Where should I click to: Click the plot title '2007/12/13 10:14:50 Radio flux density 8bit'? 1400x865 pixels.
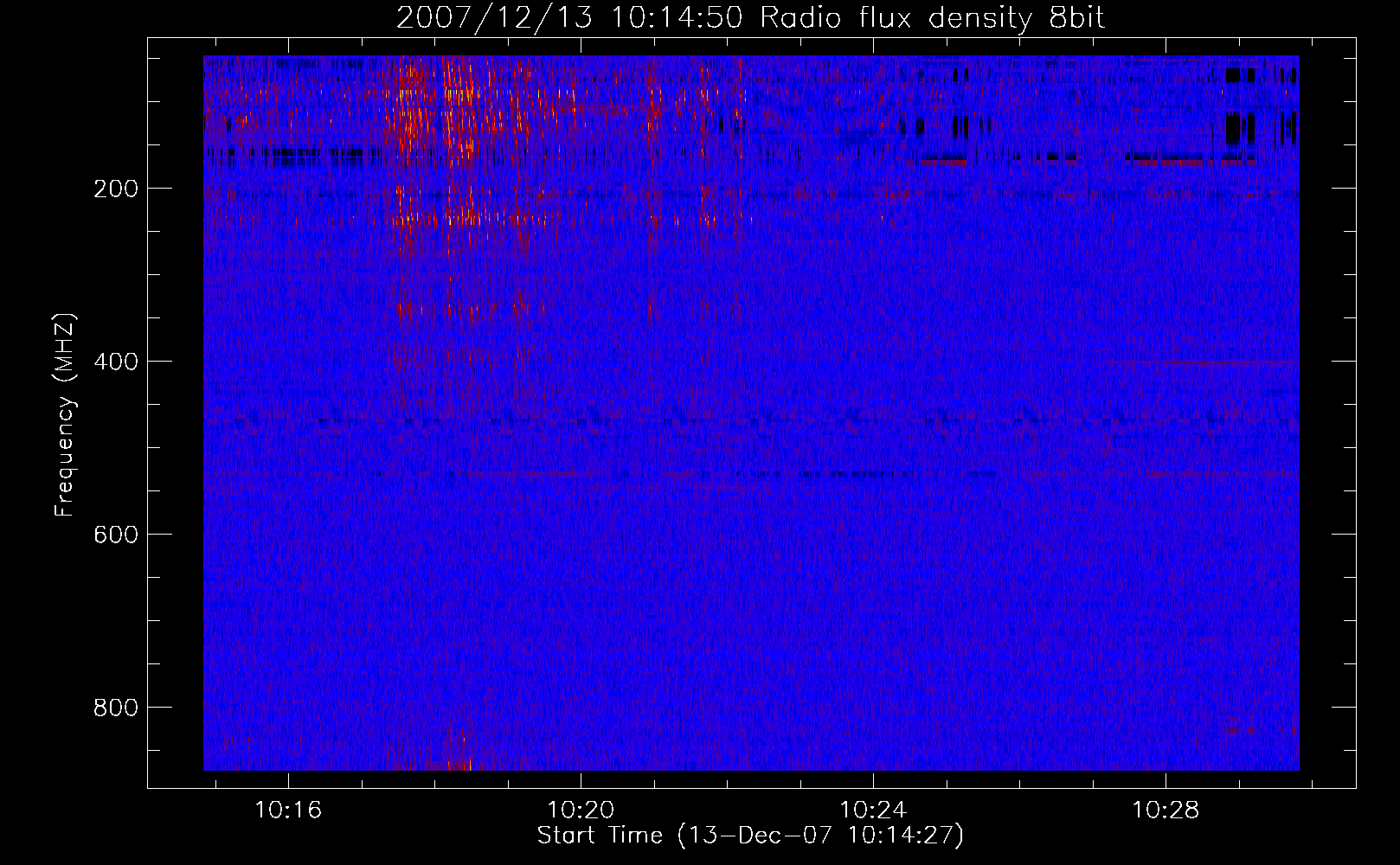751,17
